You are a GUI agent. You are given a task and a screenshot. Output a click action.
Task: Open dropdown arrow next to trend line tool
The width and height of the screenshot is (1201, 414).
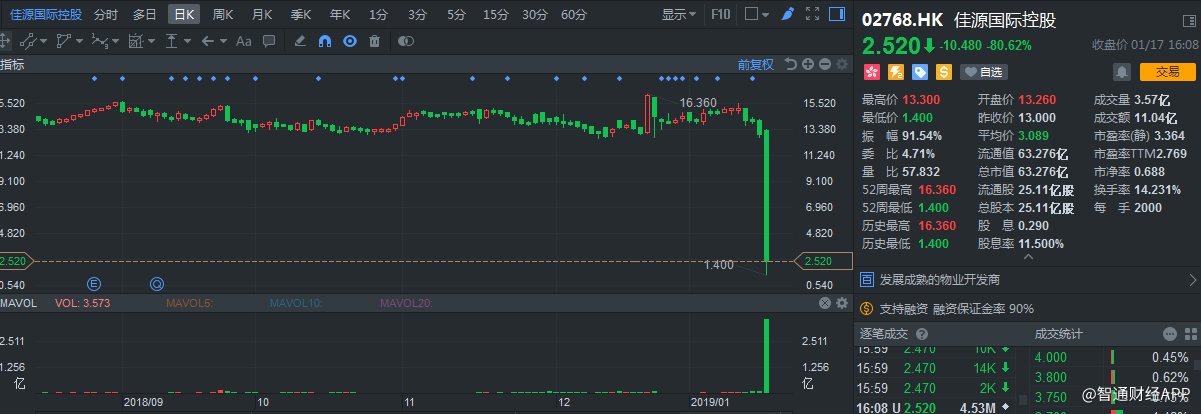click(43, 41)
